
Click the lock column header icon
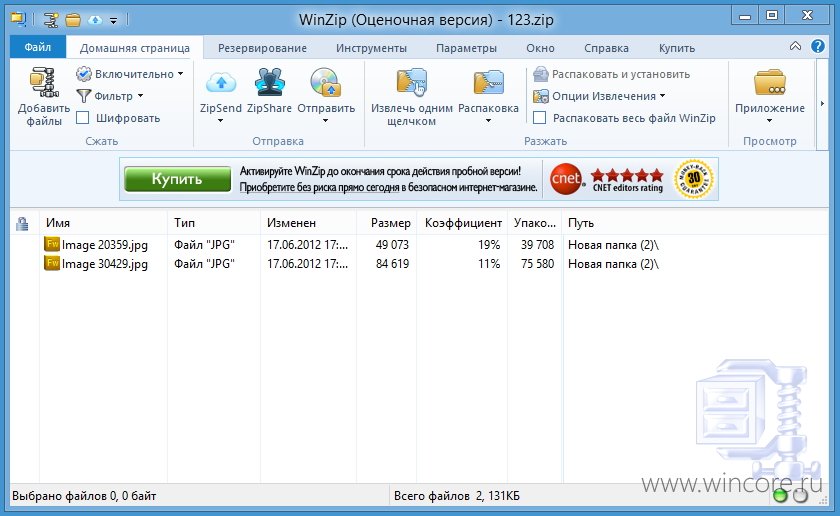click(x=22, y=223)
